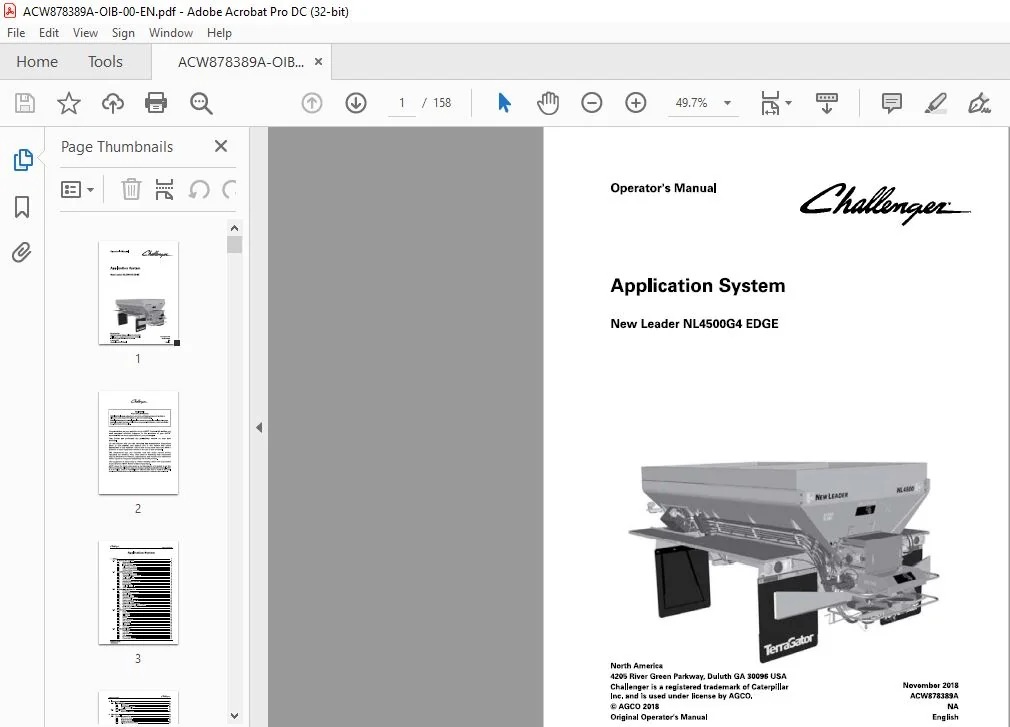This screenshot has height=727, width=1010.
Task: Click the Save file icon
Action: pyautogui.click(x=24, y=103)
